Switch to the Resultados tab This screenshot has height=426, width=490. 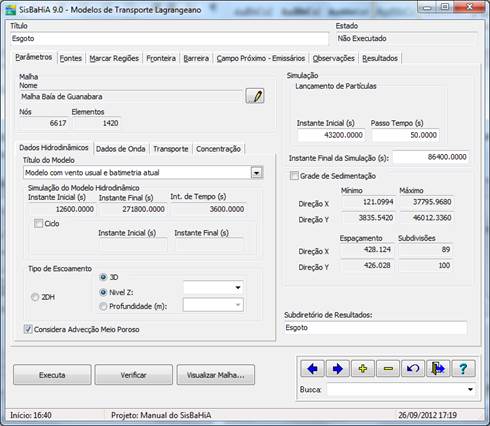(x=380, y=58)
